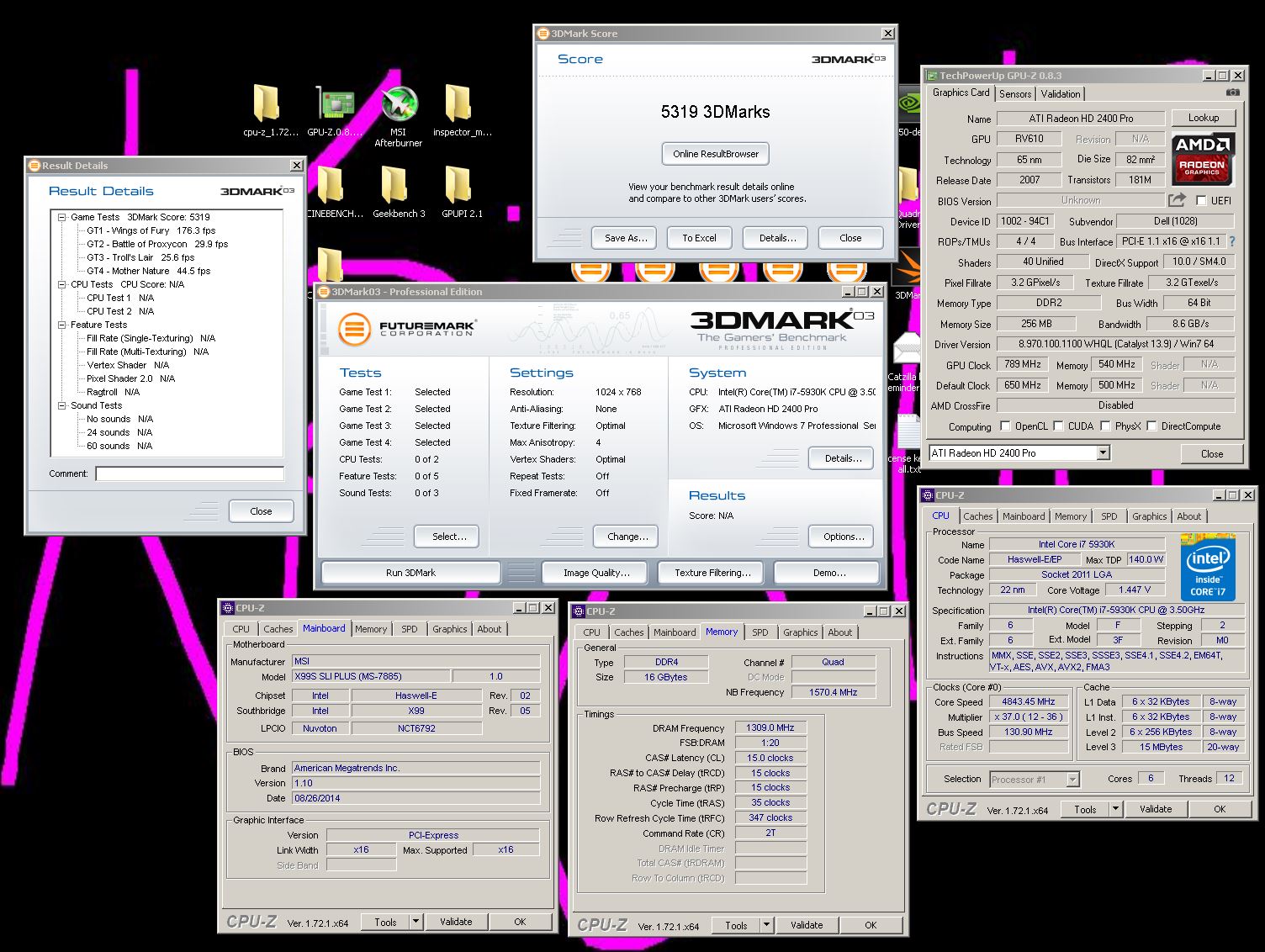The width and height of the screenshot is (1265, 952).
Task: Click the Texture Filtering button
Action: [x=712, y=573]
